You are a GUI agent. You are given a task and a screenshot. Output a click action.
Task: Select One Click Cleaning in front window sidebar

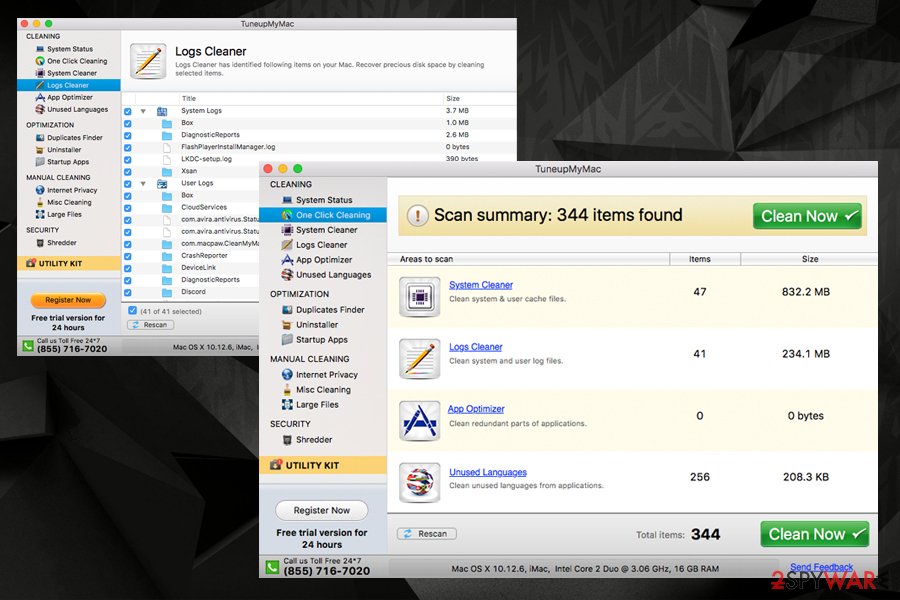pyautogui.click(x=323, y=215)
